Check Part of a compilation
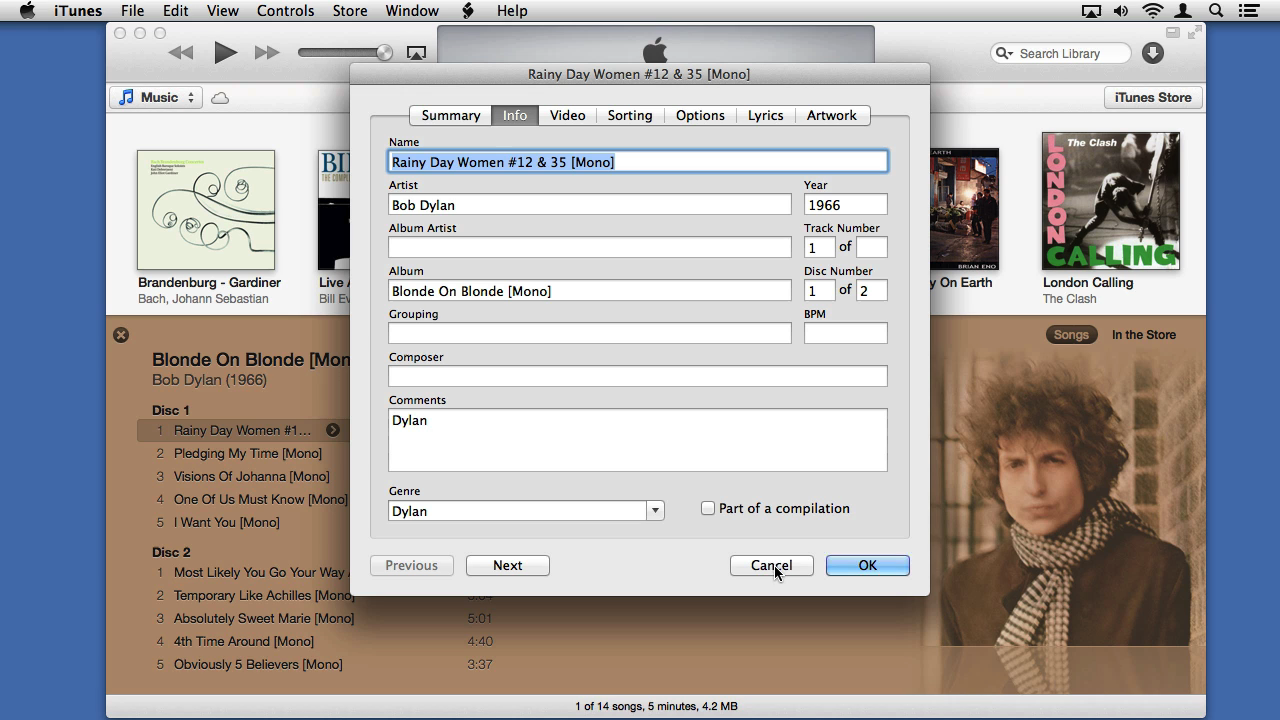Viewport: 1280px width, 720px height. pos(708,508)
